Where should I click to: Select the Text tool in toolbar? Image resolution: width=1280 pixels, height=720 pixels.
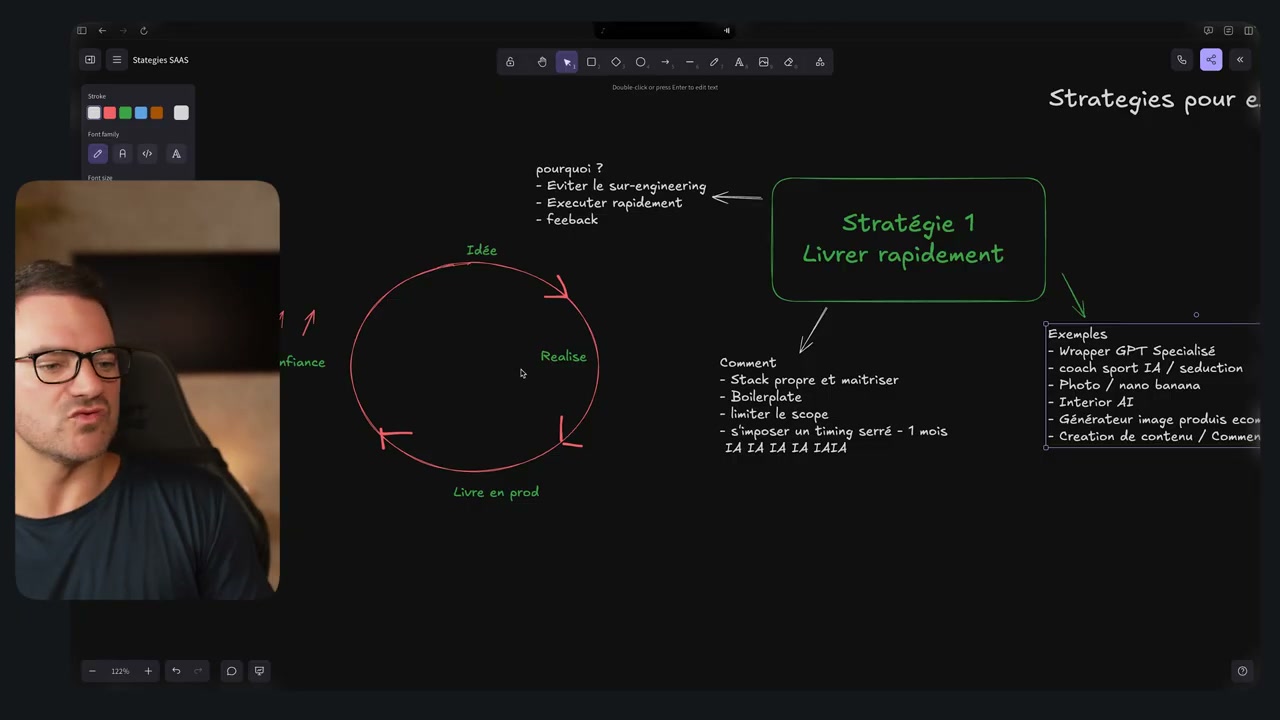739,62
